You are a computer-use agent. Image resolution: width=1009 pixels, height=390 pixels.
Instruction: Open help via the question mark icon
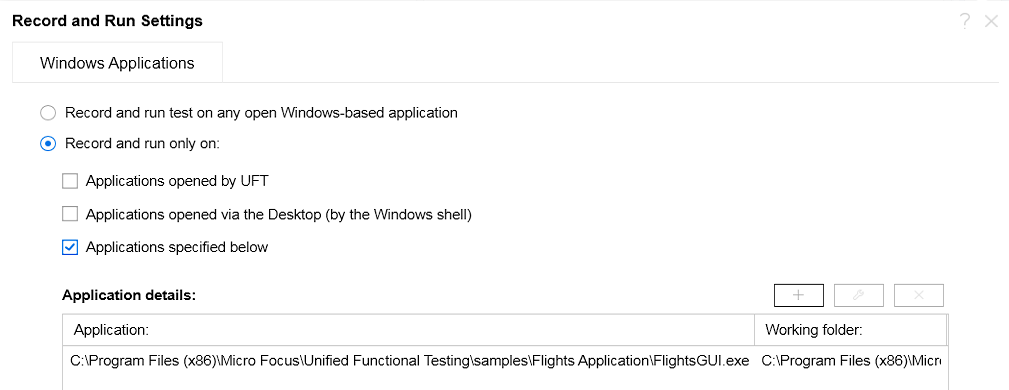(x=964, y=21)
